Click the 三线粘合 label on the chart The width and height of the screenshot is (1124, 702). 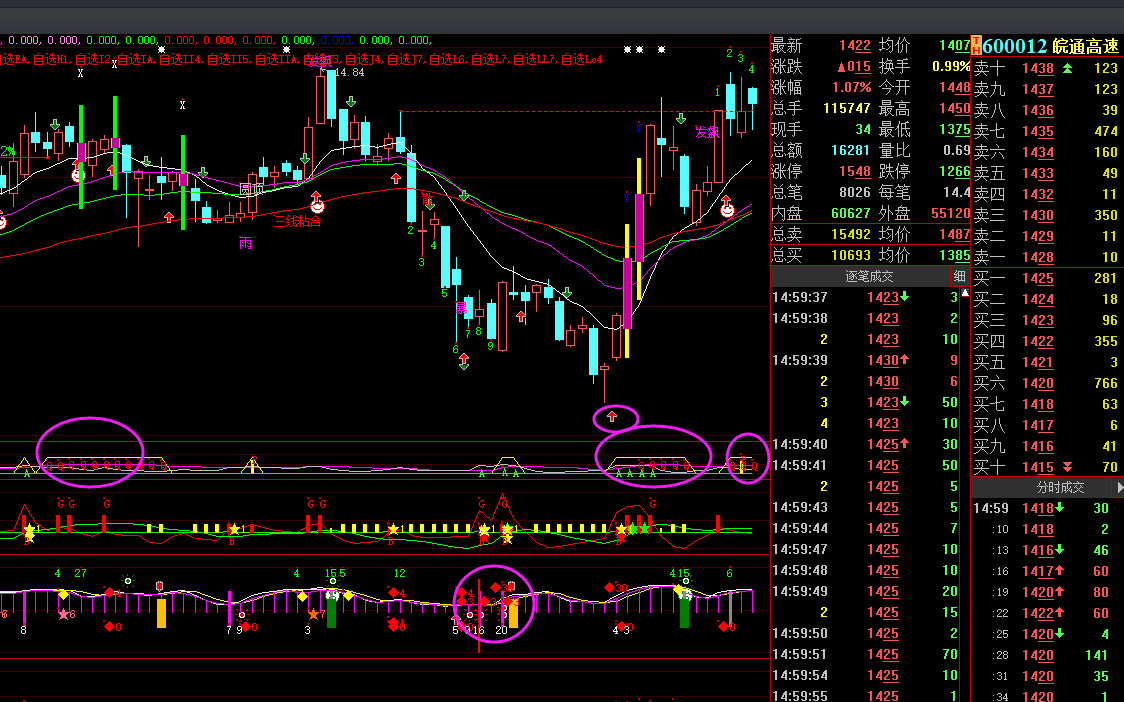pyautogui.click(x=297, y=221)
